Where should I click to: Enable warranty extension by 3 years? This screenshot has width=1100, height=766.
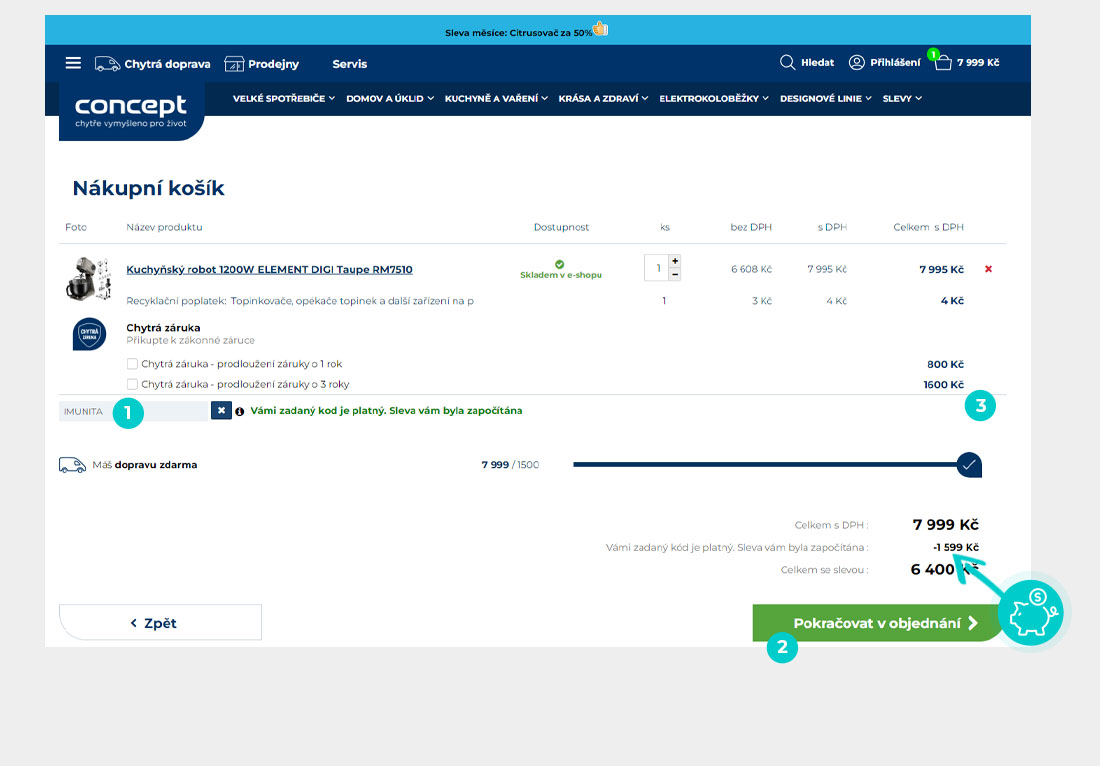(x=132, y=384)
